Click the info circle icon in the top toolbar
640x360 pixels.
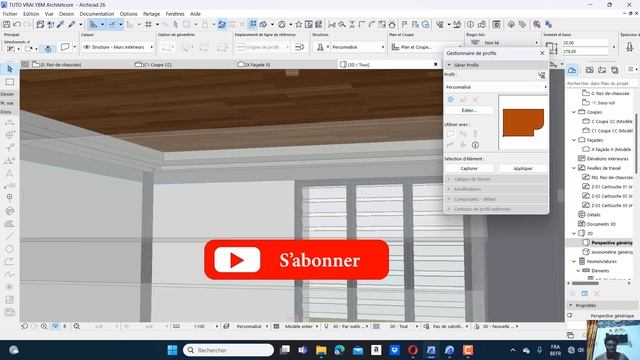470,24
